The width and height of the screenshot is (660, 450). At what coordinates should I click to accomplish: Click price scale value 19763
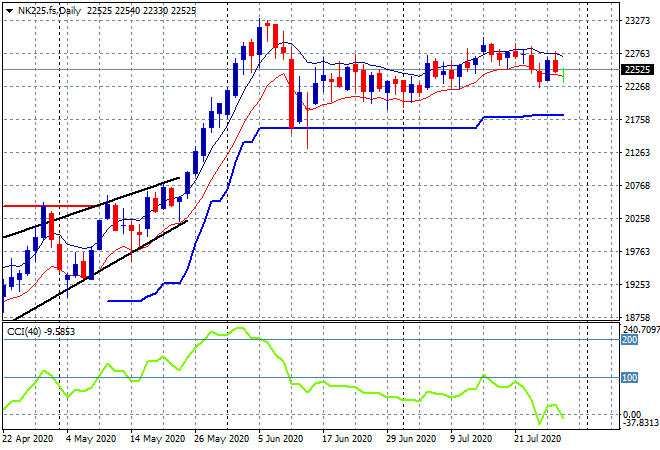coord(637,252)
